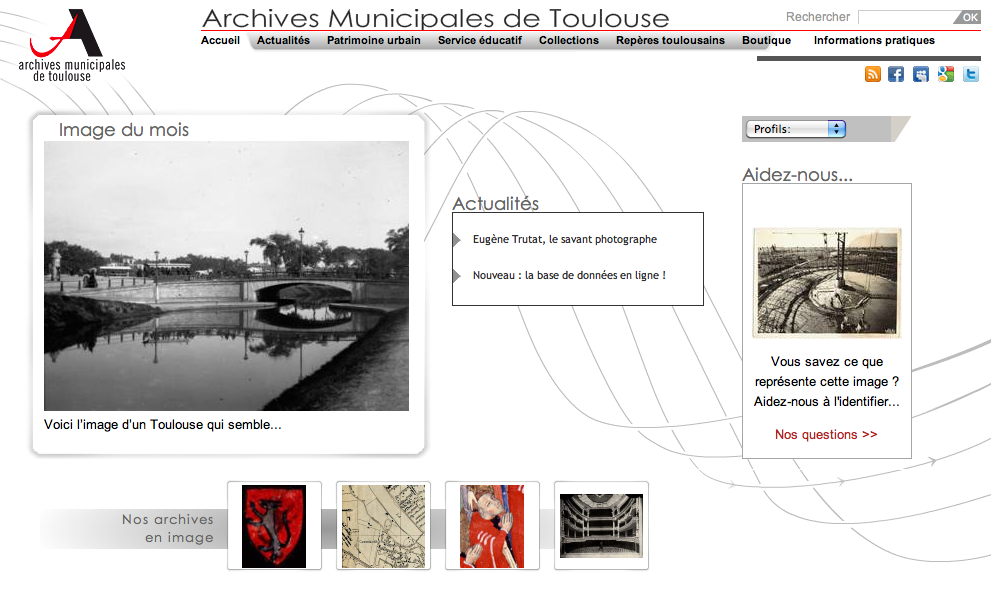Screen dimensions: 995x589
Task: Open the circular construction site photo
Action: (827, 282)
